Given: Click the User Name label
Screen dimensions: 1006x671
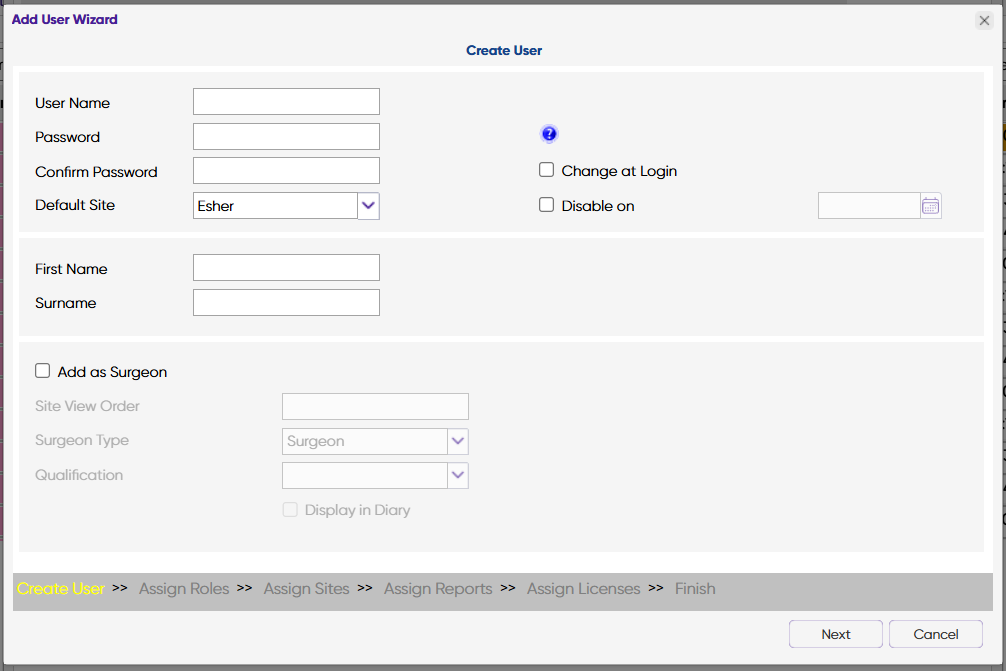Looking at the screenshot, I should coord(72,103).
